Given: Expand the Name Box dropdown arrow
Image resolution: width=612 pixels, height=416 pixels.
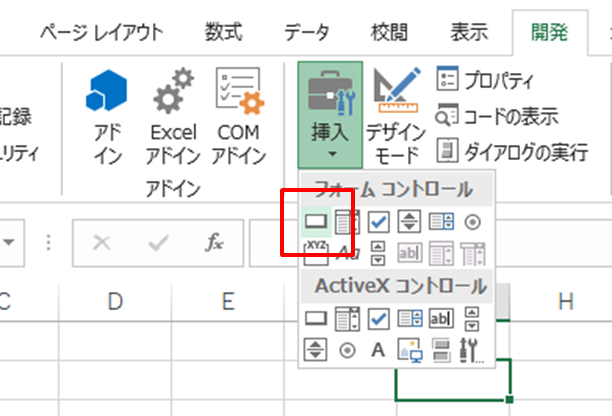Looking at the screenshot, I should click(9, 242).
